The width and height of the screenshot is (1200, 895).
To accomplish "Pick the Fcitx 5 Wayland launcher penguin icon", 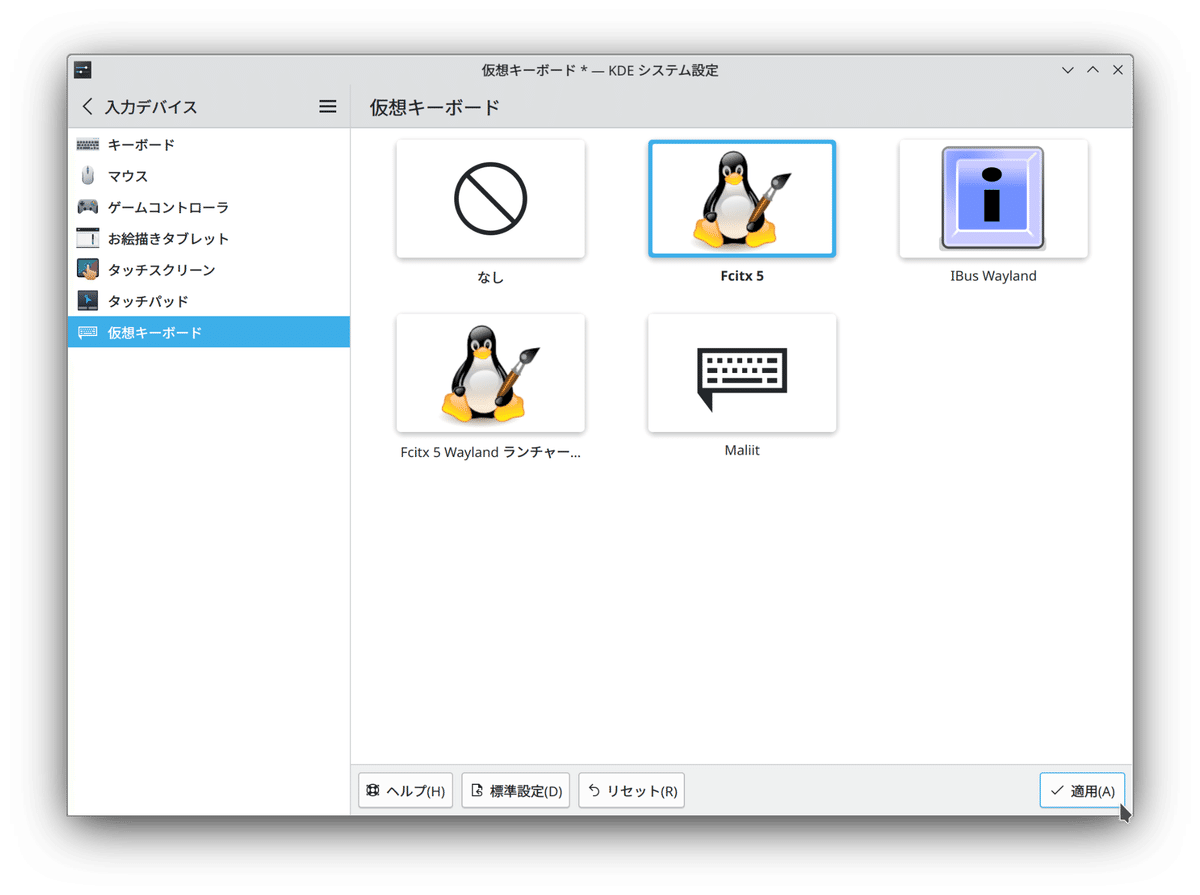I will (x=490, y=373).
